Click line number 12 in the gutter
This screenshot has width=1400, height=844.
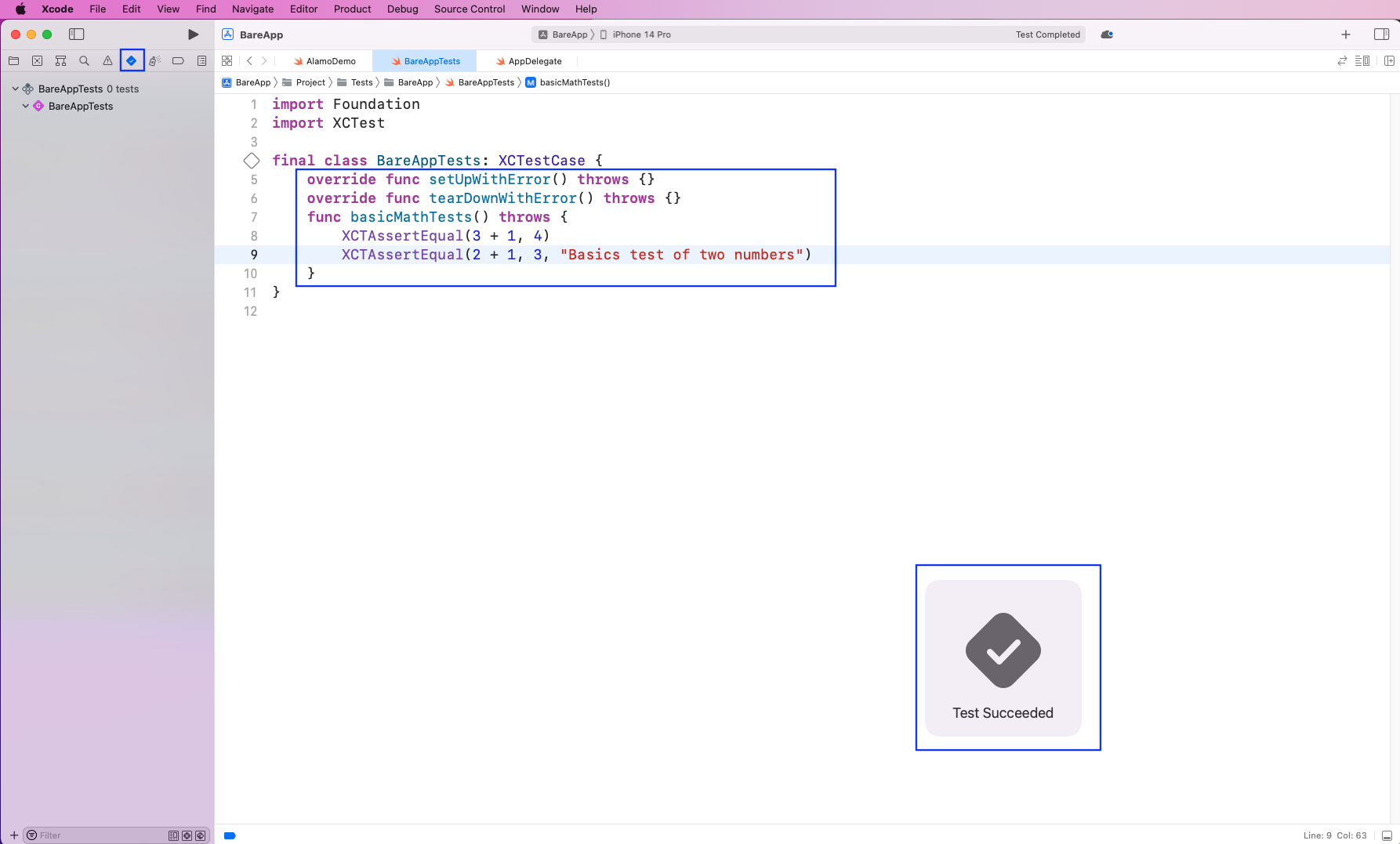(x=250, y=311)
